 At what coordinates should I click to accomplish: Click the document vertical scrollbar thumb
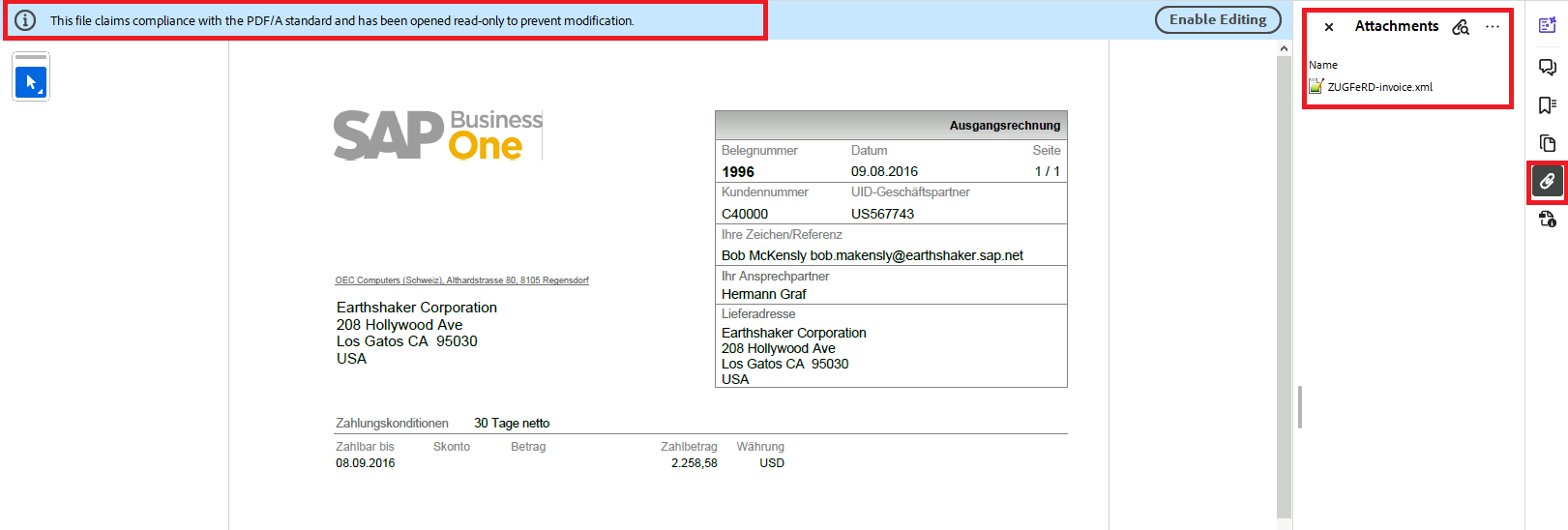(1284, 287)
